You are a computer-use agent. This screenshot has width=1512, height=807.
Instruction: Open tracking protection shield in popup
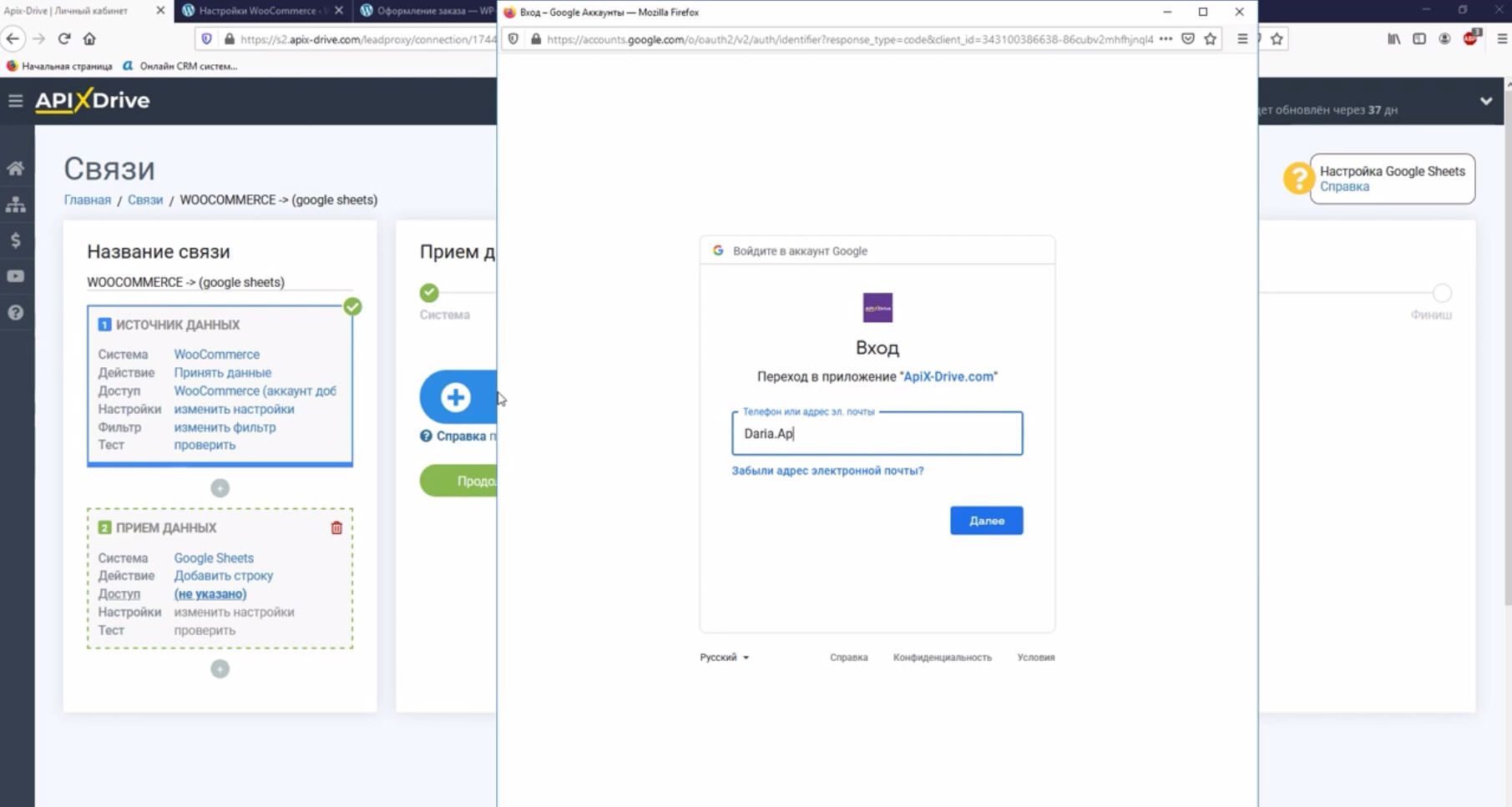(513, 38)
